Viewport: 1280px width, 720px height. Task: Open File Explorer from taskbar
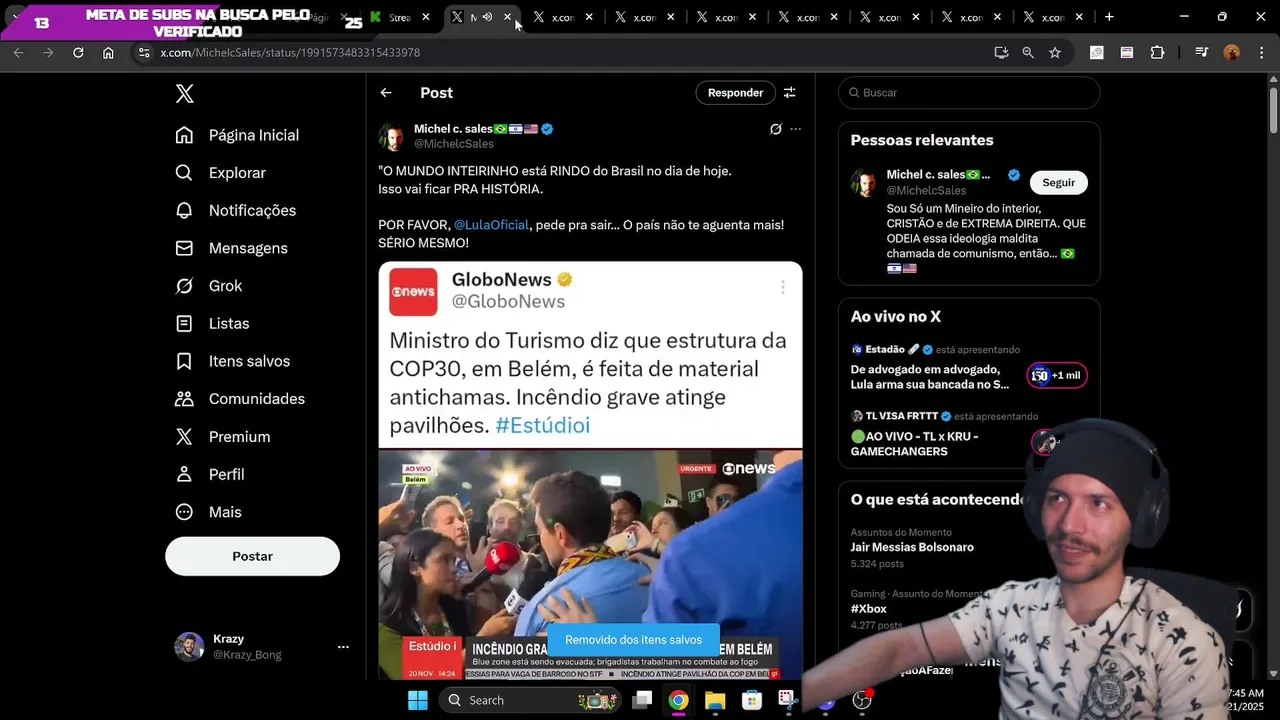(x=715, y=700)
